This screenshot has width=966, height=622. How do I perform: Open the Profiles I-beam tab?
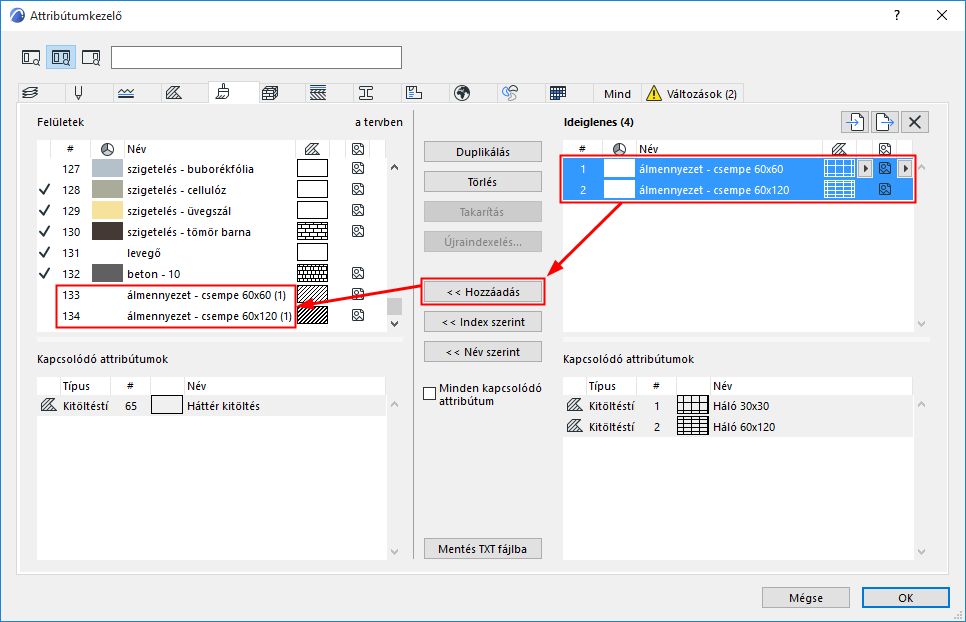click(x=366, y=93)
